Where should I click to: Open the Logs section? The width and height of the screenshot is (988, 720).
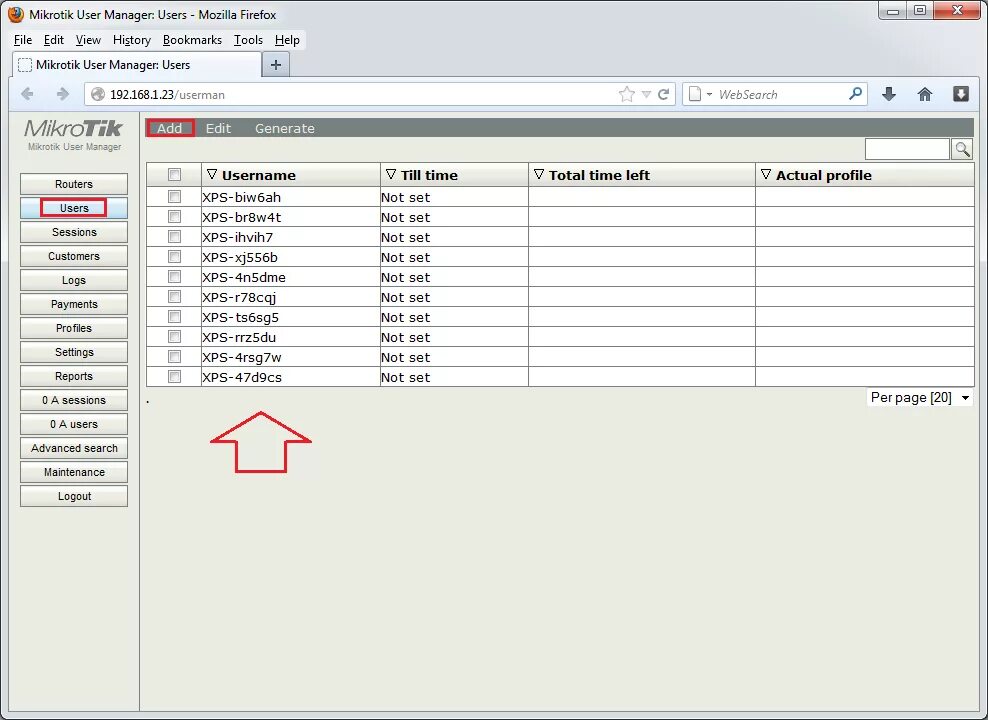(x=74, y=280)
